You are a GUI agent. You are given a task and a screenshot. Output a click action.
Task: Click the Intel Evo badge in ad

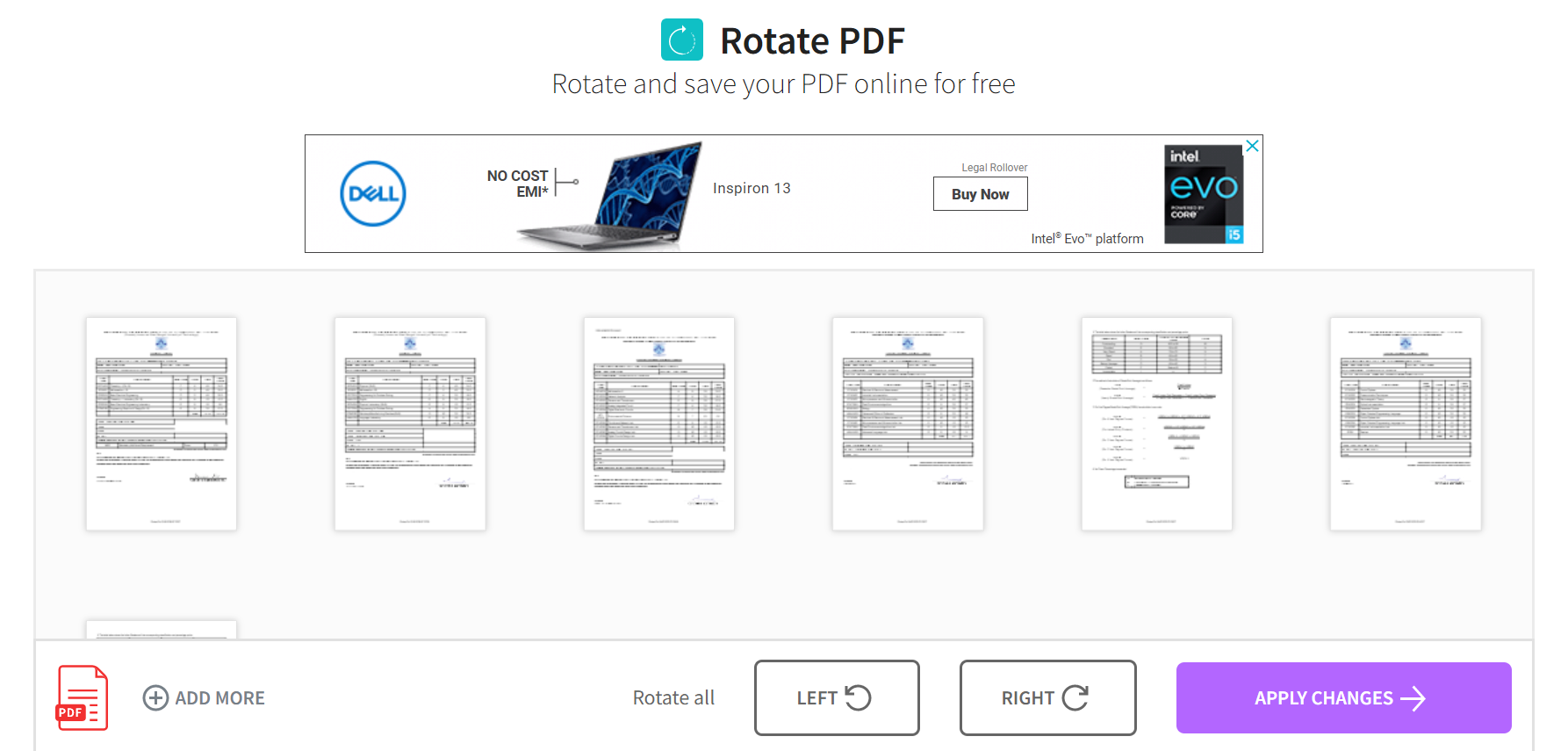coord(1204,194)
